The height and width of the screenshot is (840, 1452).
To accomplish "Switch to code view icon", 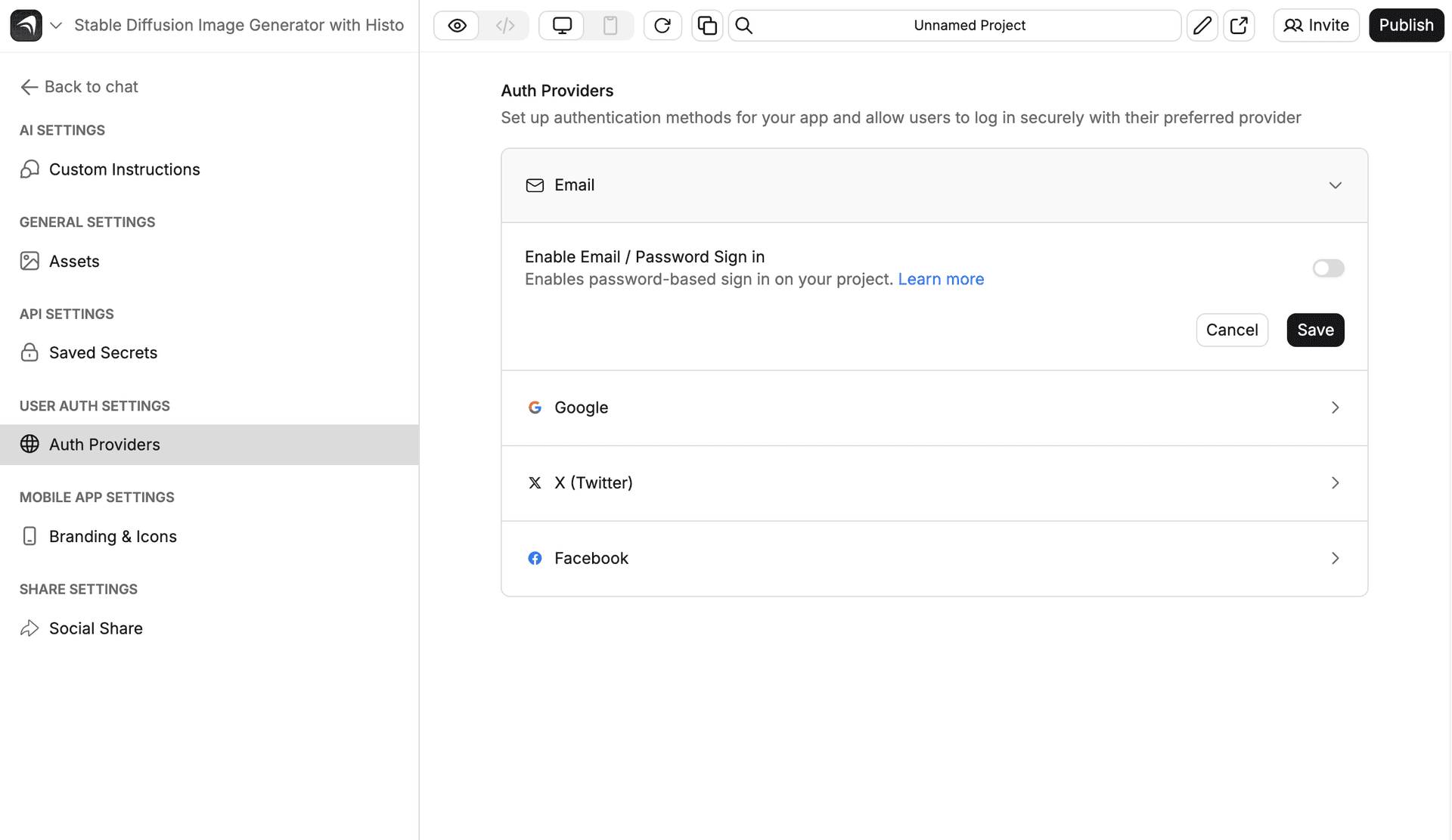I will [x=505, y=26].
